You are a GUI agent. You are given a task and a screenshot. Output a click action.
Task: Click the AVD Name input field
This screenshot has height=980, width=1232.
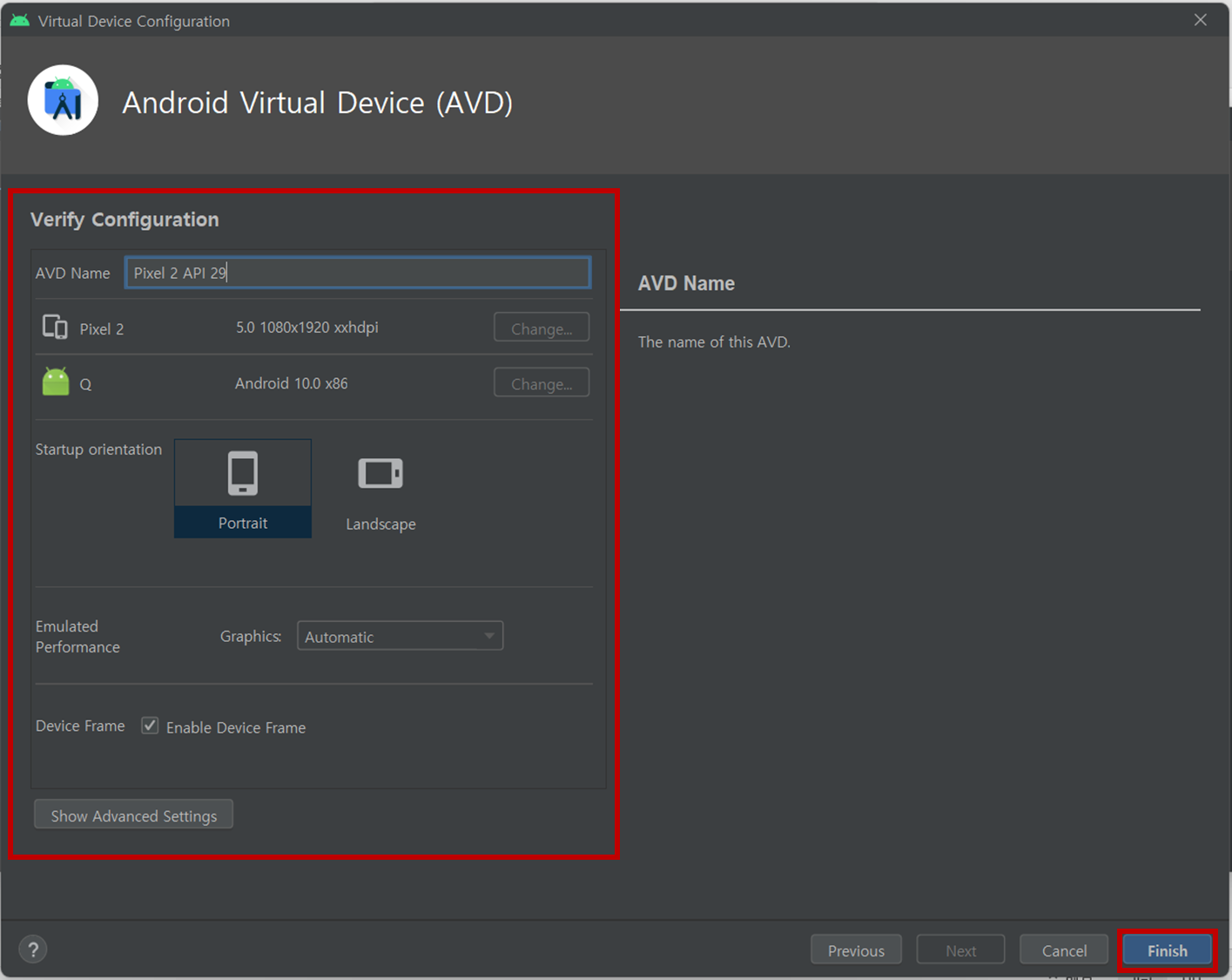pos(358,273)
